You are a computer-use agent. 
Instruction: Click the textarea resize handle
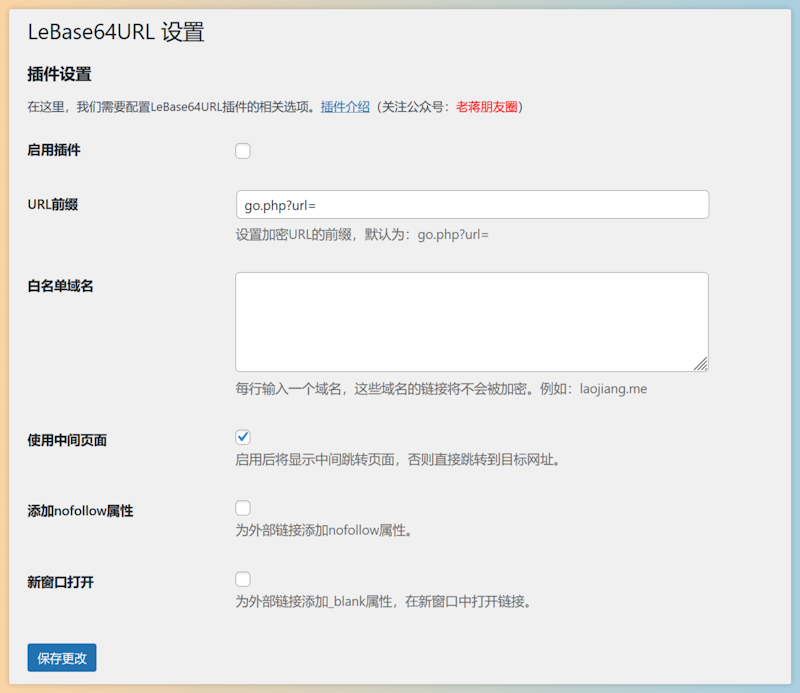[x=701, y=364]
